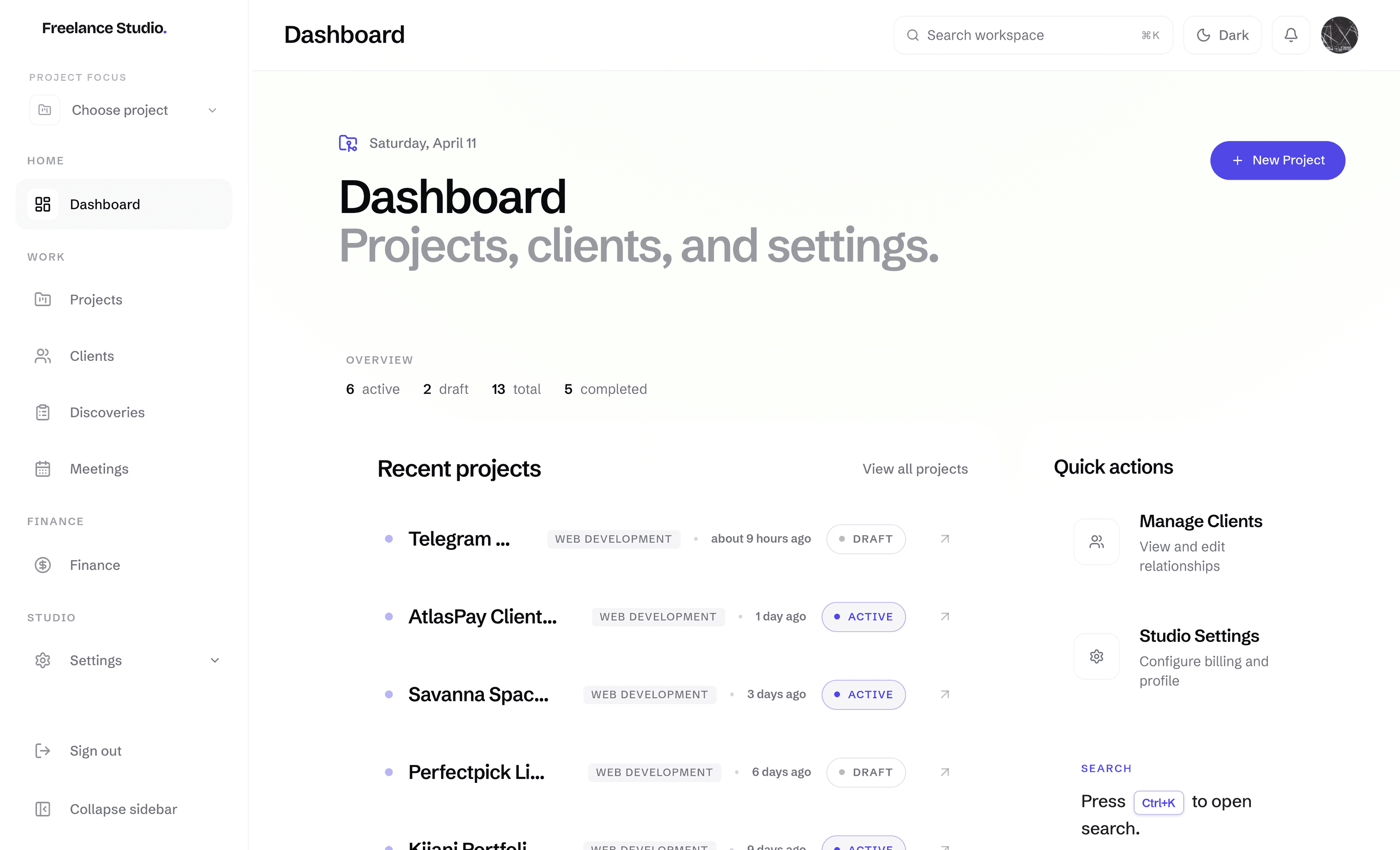
Task: Open the Telegram project via arrow icon
Action: pyautogui.click(x=944, y=539)
